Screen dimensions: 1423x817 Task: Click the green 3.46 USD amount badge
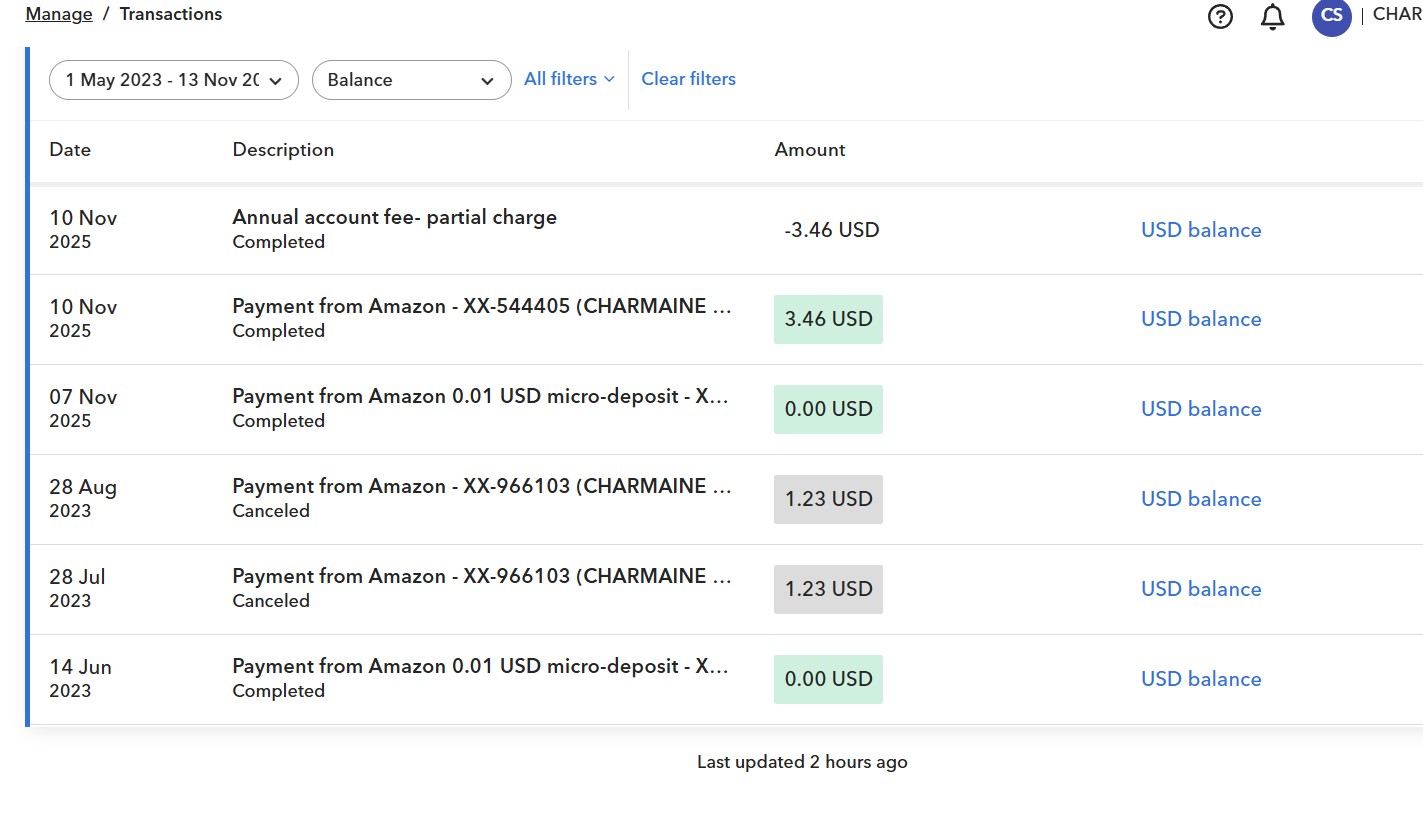point(828,319)
